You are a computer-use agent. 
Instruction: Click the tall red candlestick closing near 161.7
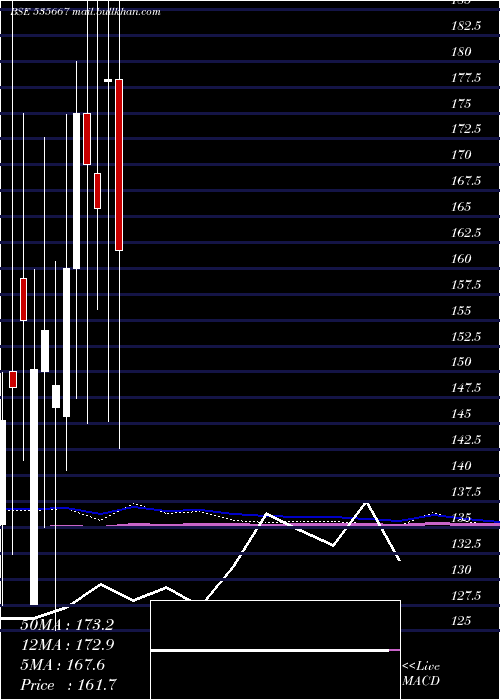119,165
